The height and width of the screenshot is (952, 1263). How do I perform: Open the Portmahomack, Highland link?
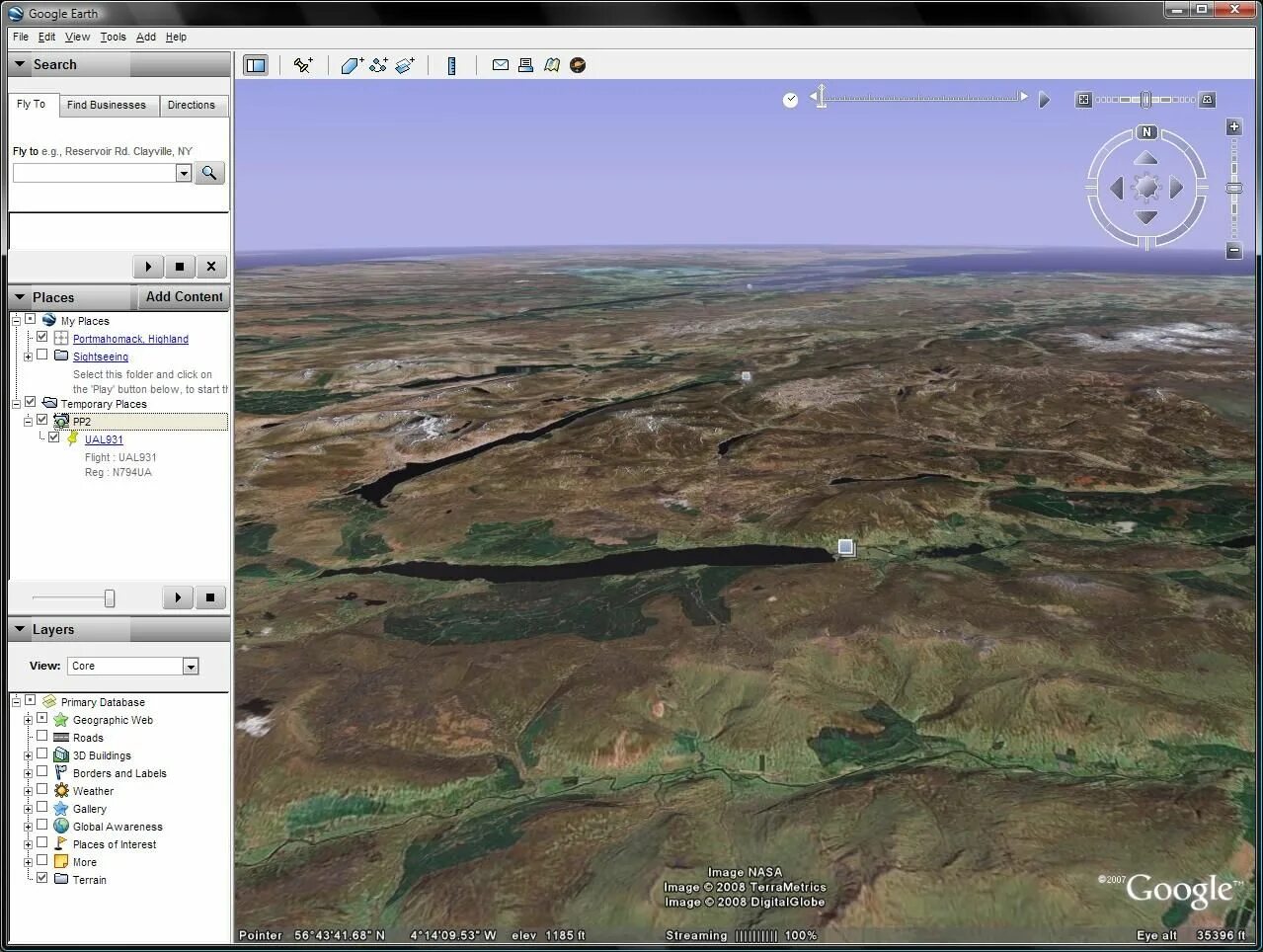coord(130,339)
